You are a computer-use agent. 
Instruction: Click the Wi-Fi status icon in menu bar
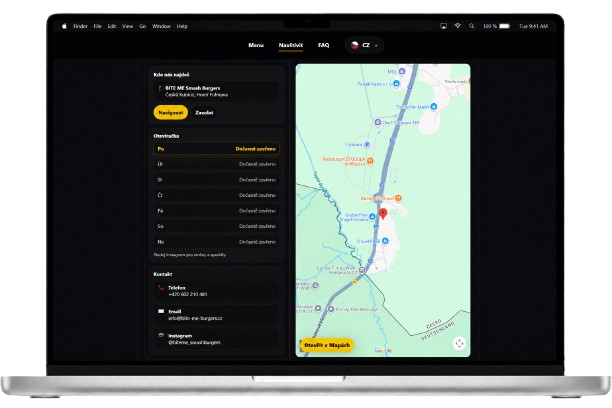[x=457, y=26]
